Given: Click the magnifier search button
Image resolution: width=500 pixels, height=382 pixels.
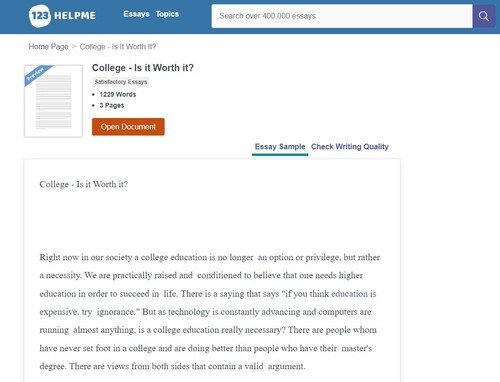Looking at the screenshot, I should pyautogui.click(x=484, y=16).
